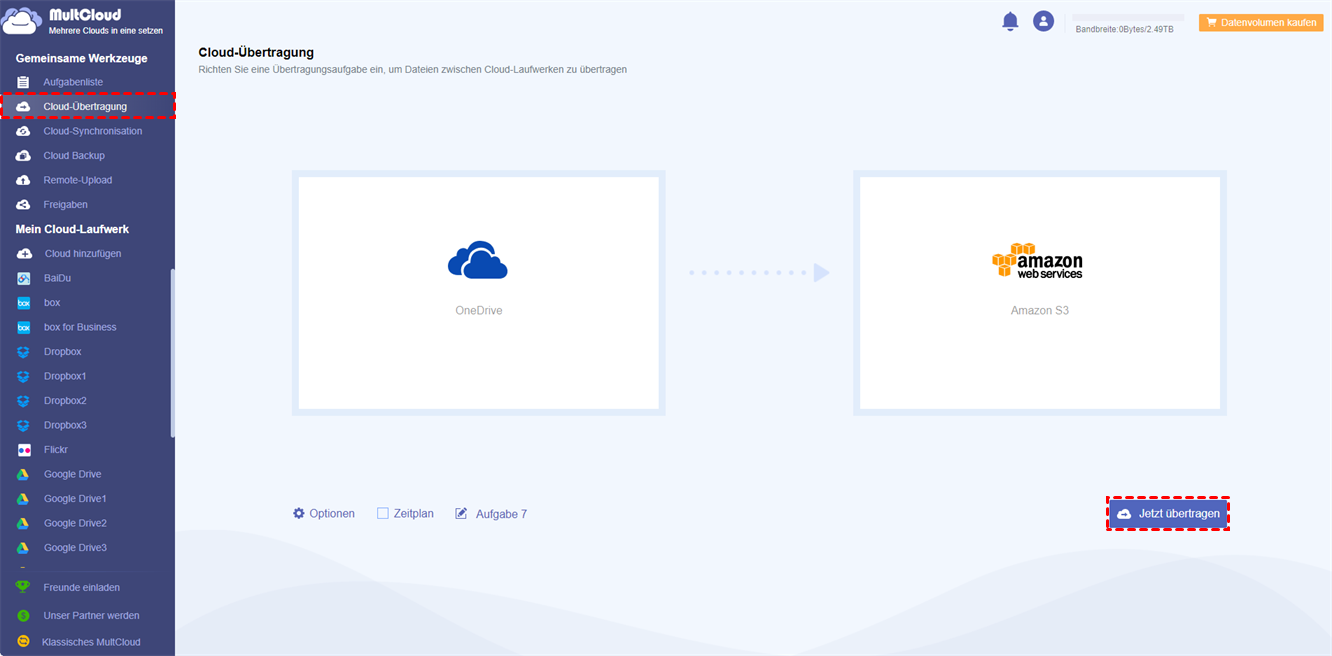
Task: Open box for Business drive
Action: click(x=80, y=327)
